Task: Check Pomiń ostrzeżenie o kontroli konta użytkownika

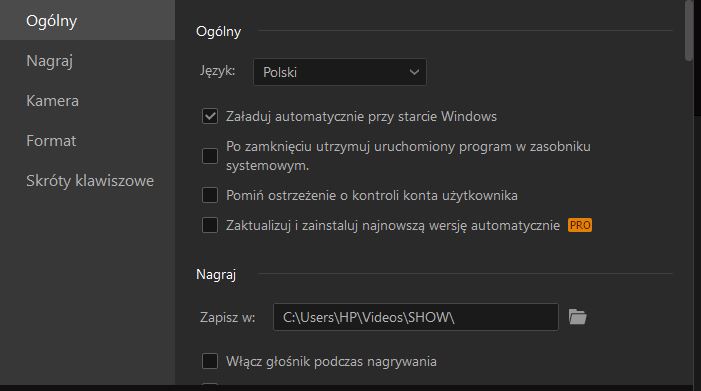Action: (x=210, y=195)
